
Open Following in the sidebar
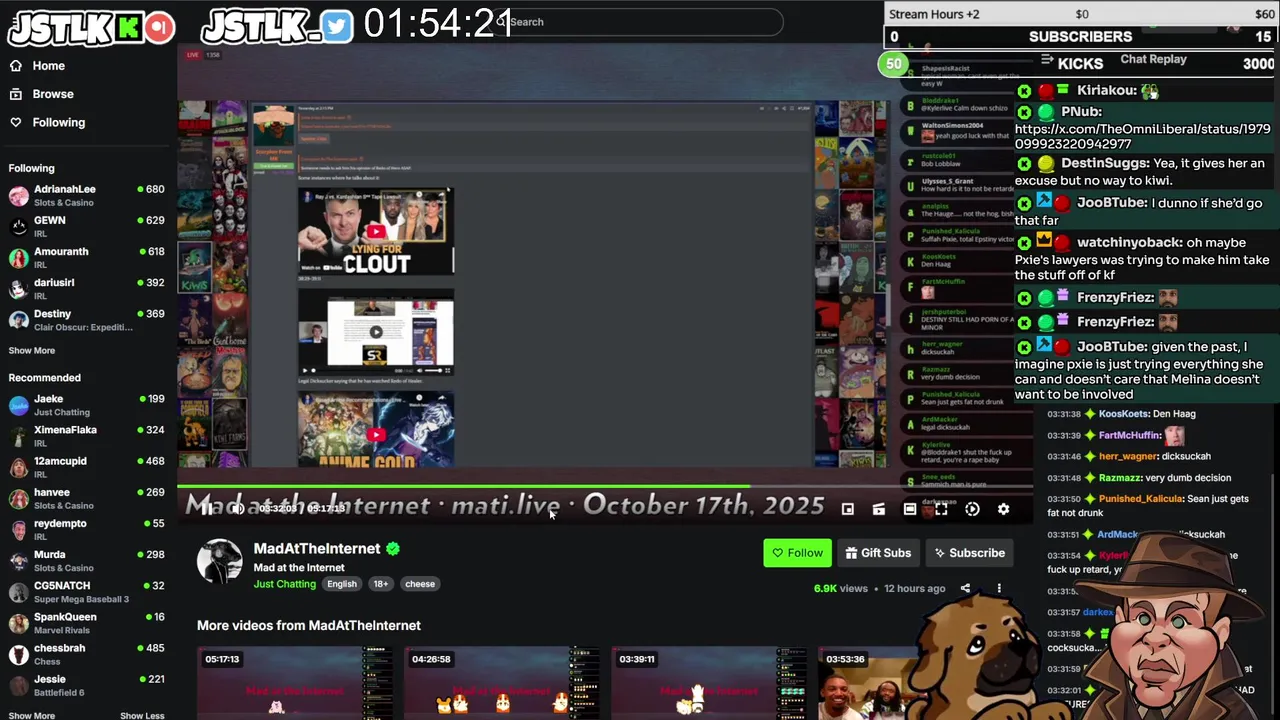click(x=58, y=122)
